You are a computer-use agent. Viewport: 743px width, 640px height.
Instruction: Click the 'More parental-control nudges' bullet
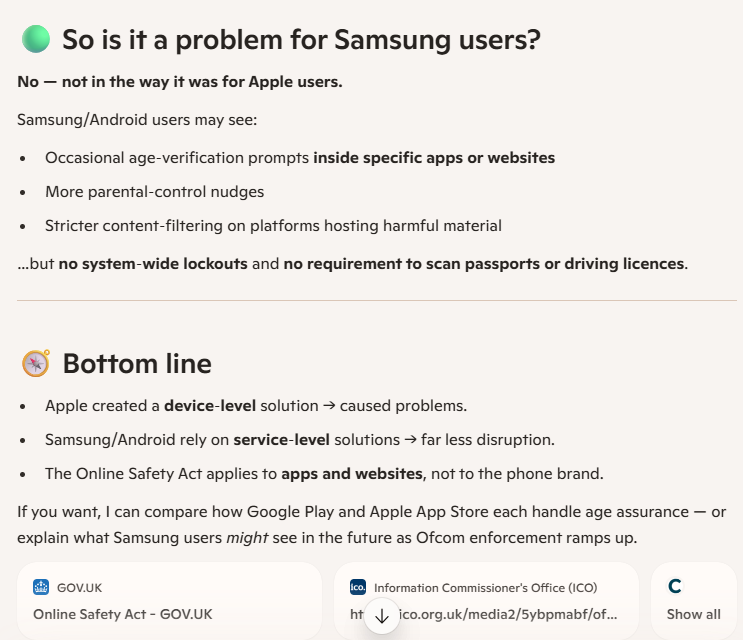[x=154, y=192]
